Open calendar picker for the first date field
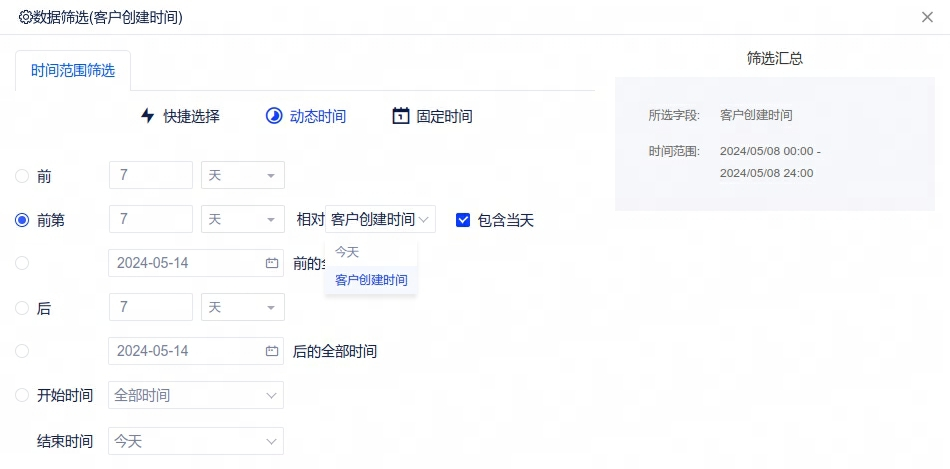950x469 pixels. [x=271, y=263]
